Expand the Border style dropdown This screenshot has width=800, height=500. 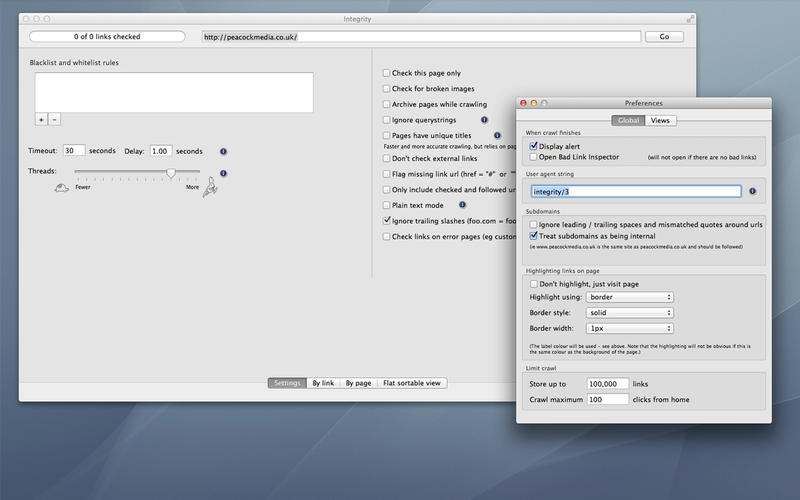(631, 312)
